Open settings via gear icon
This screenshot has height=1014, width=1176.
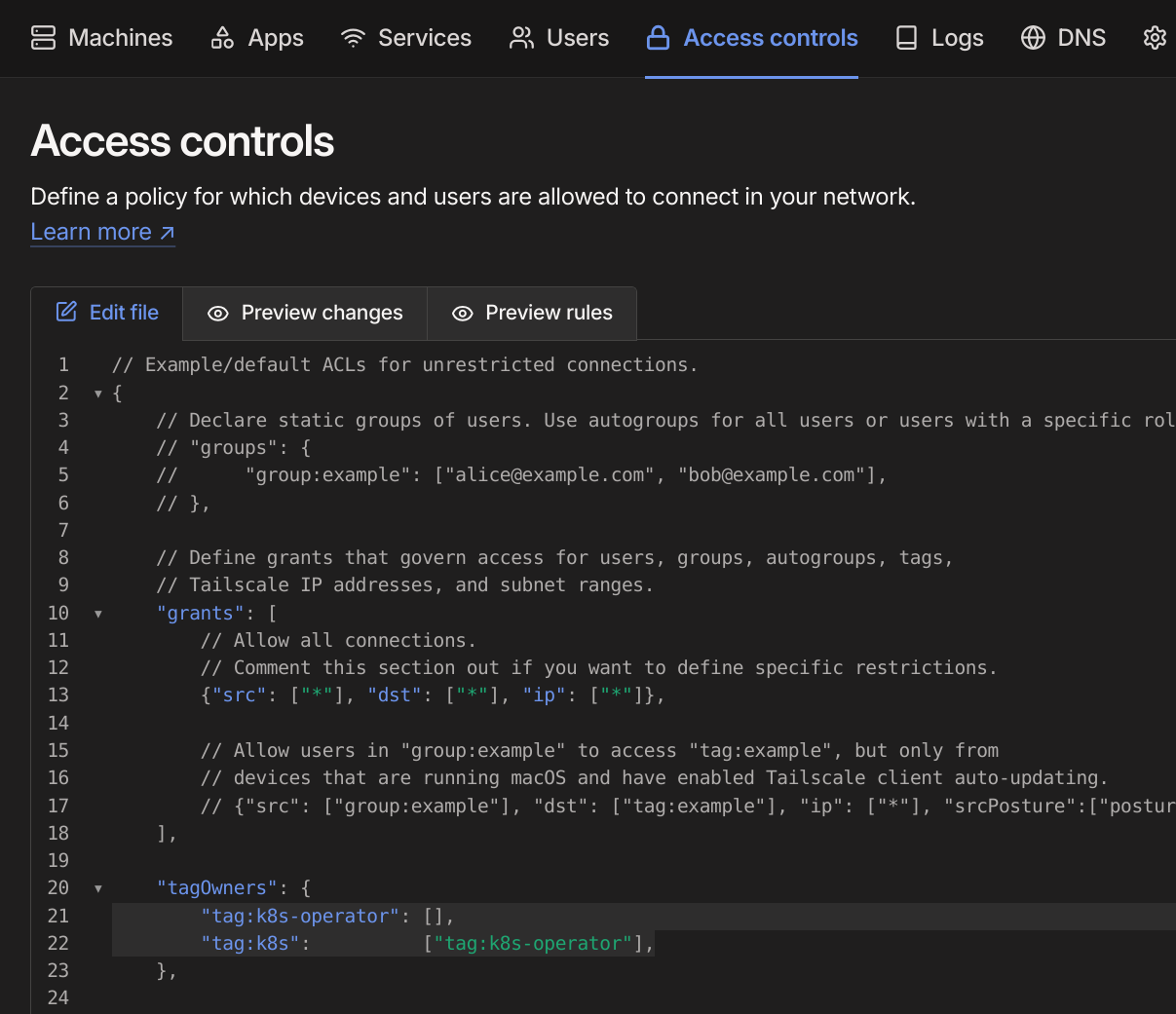pos(1155,38)
